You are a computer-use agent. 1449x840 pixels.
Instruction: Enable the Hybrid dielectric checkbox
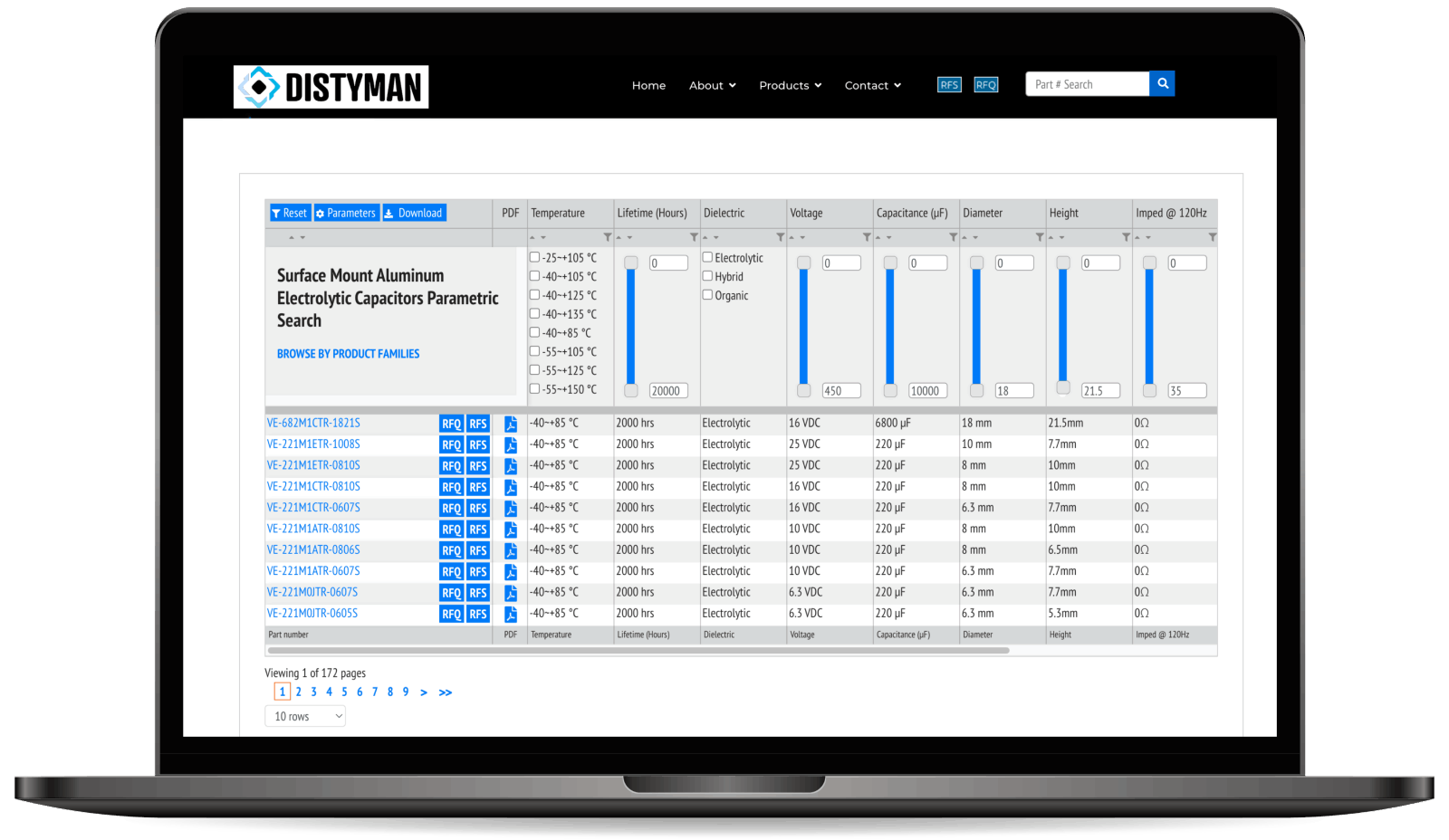point(707,276)
